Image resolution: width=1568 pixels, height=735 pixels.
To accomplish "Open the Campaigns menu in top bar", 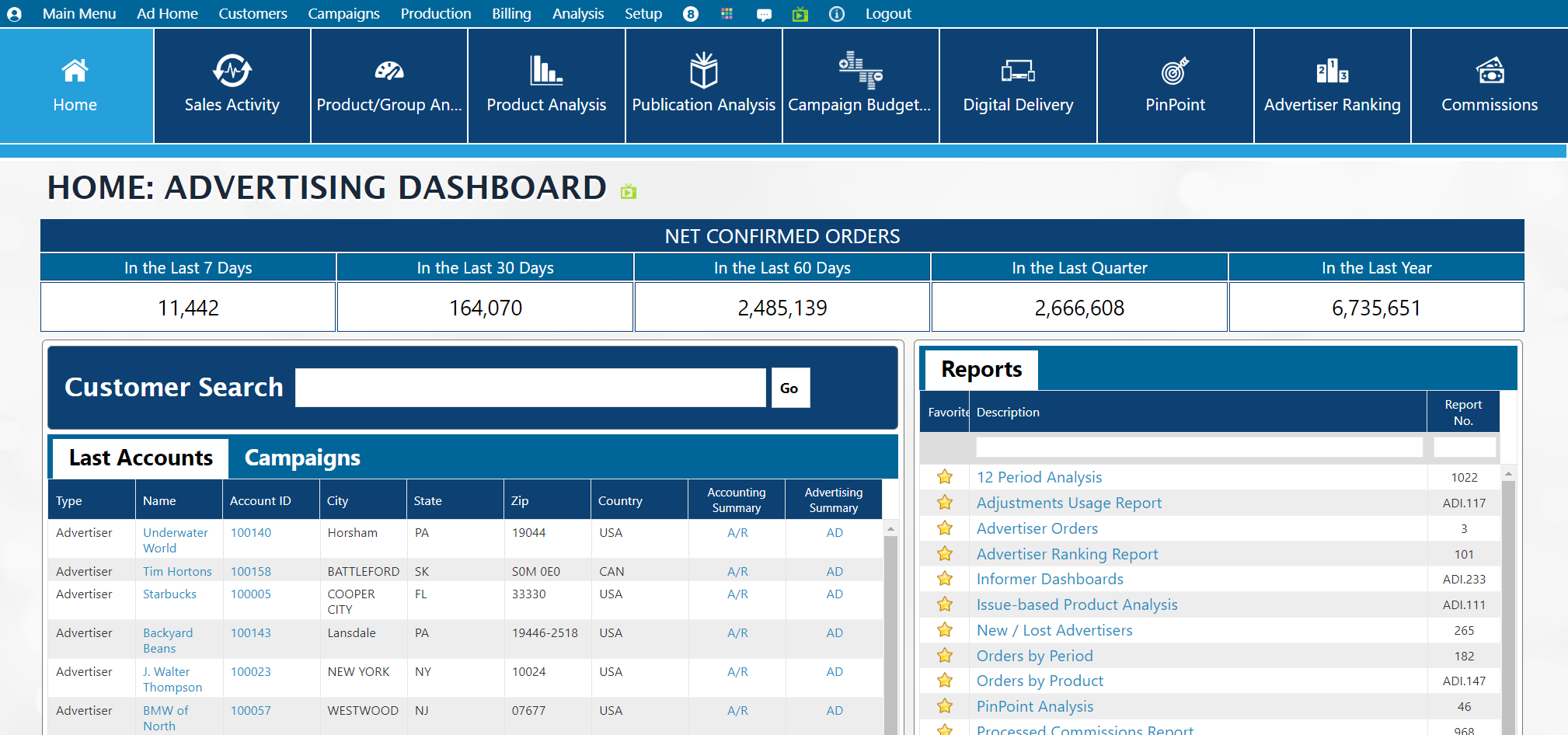I will coord(343,14).
